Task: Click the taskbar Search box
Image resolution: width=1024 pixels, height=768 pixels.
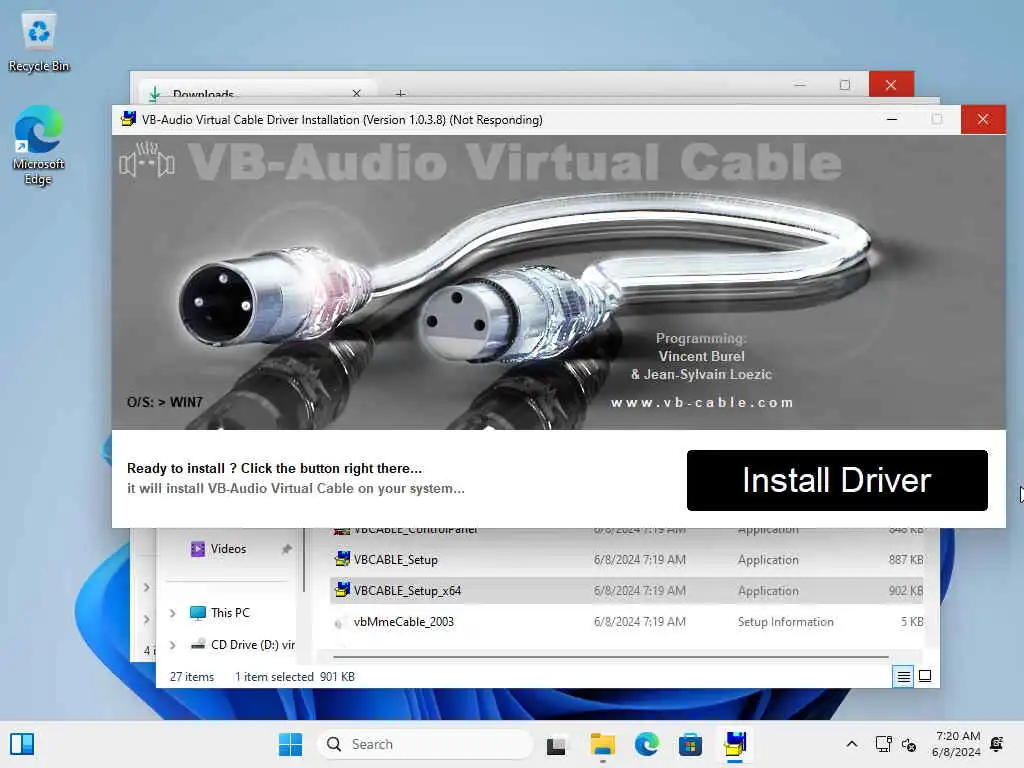Action: click(424, 744)
